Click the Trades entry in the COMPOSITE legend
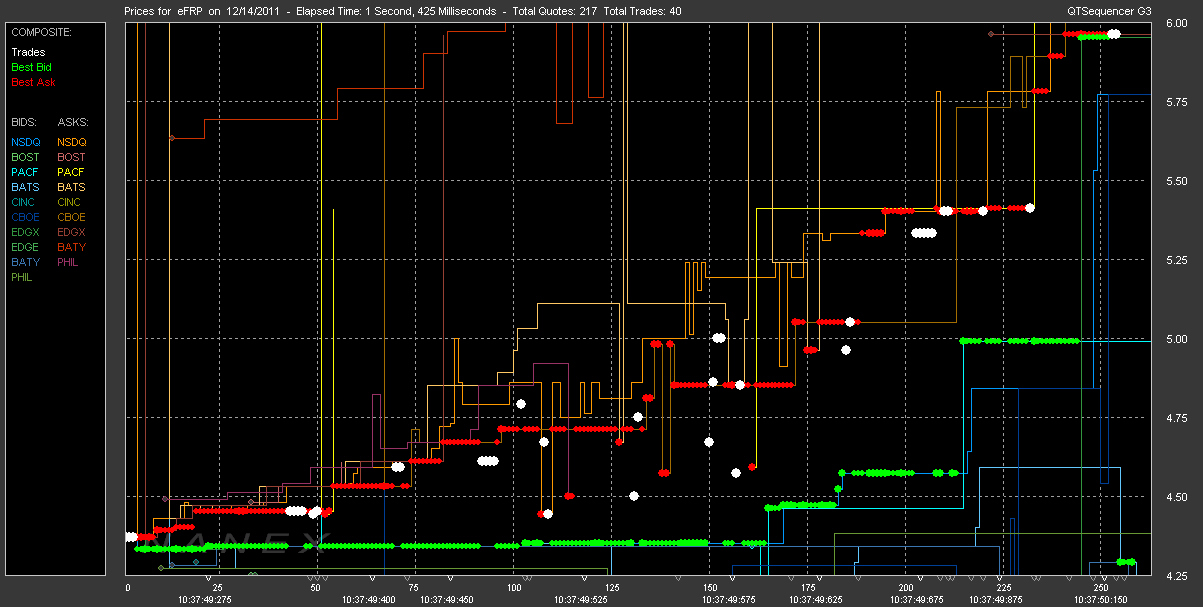The image size is (1203, 607). pos(27,52)
